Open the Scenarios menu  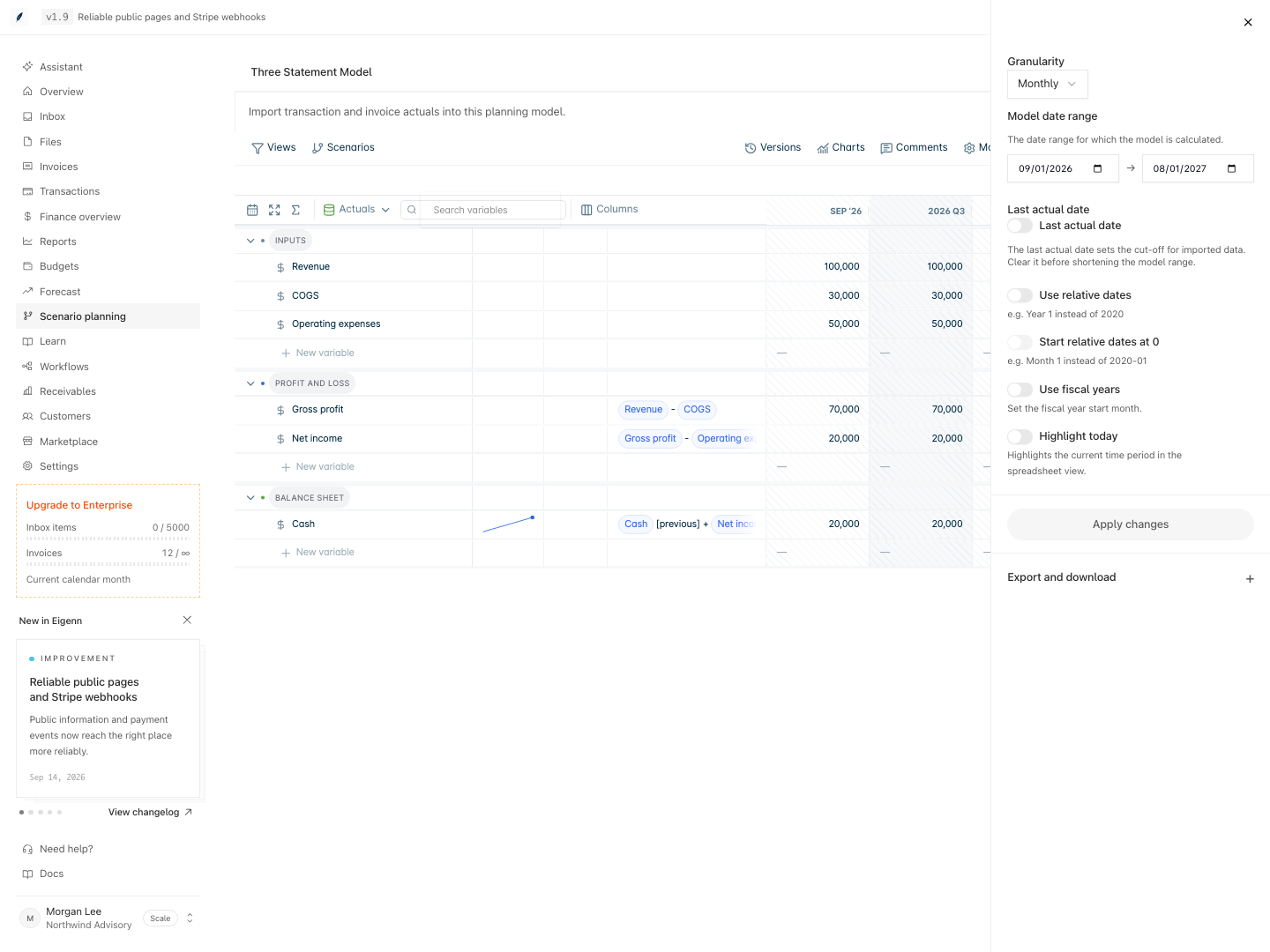point(344,148)
